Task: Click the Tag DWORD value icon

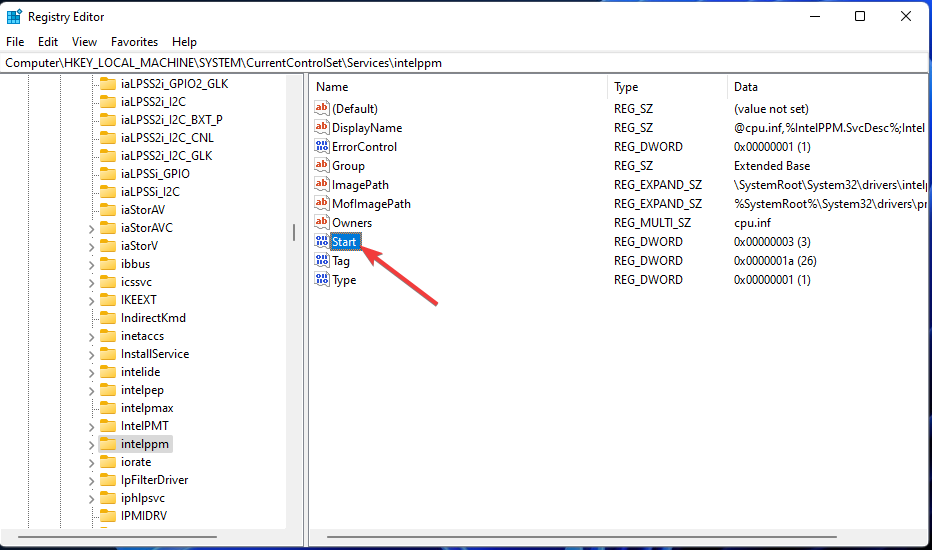Action: (x=322, y=260)
